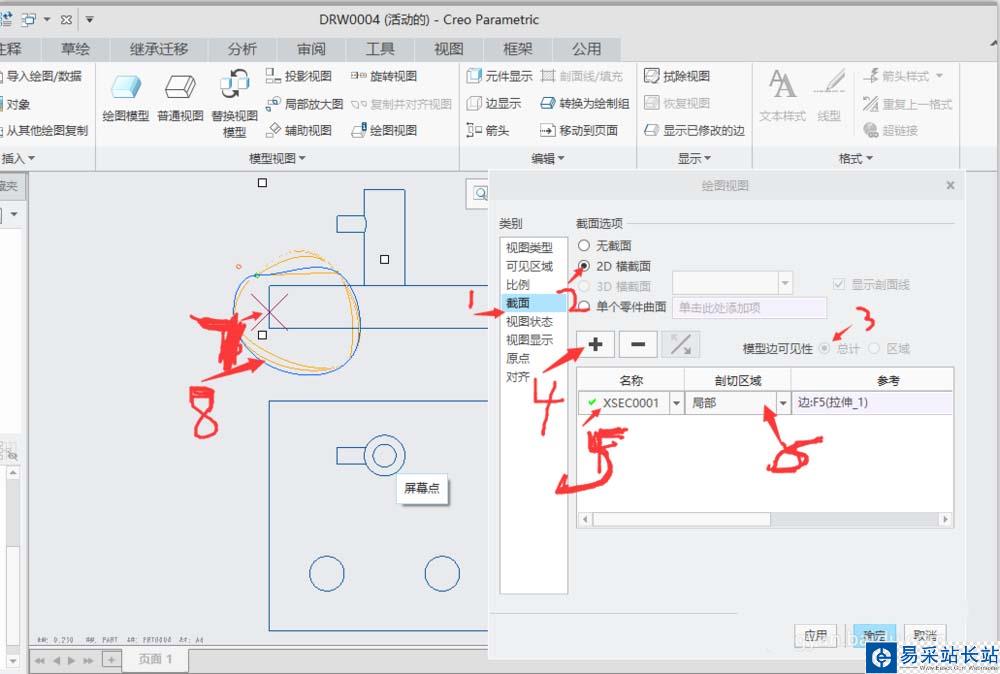Add new sheet with plus button
The height and width of the screenshot is (674, 1000).
click(111, 659)
